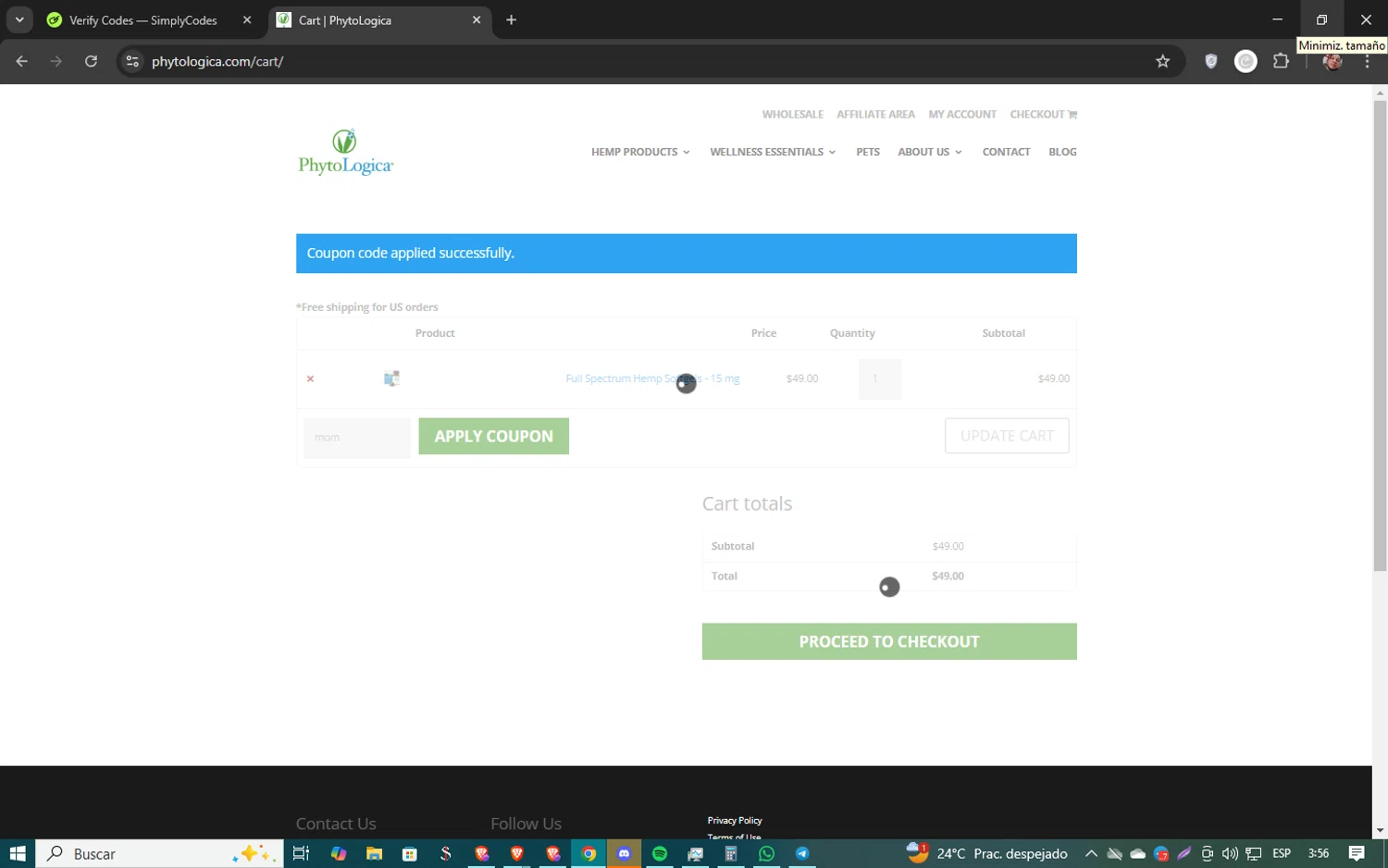Open the shield extension icon
This screenshot has height=868, width=1388.
click(x=1210, y=61)
